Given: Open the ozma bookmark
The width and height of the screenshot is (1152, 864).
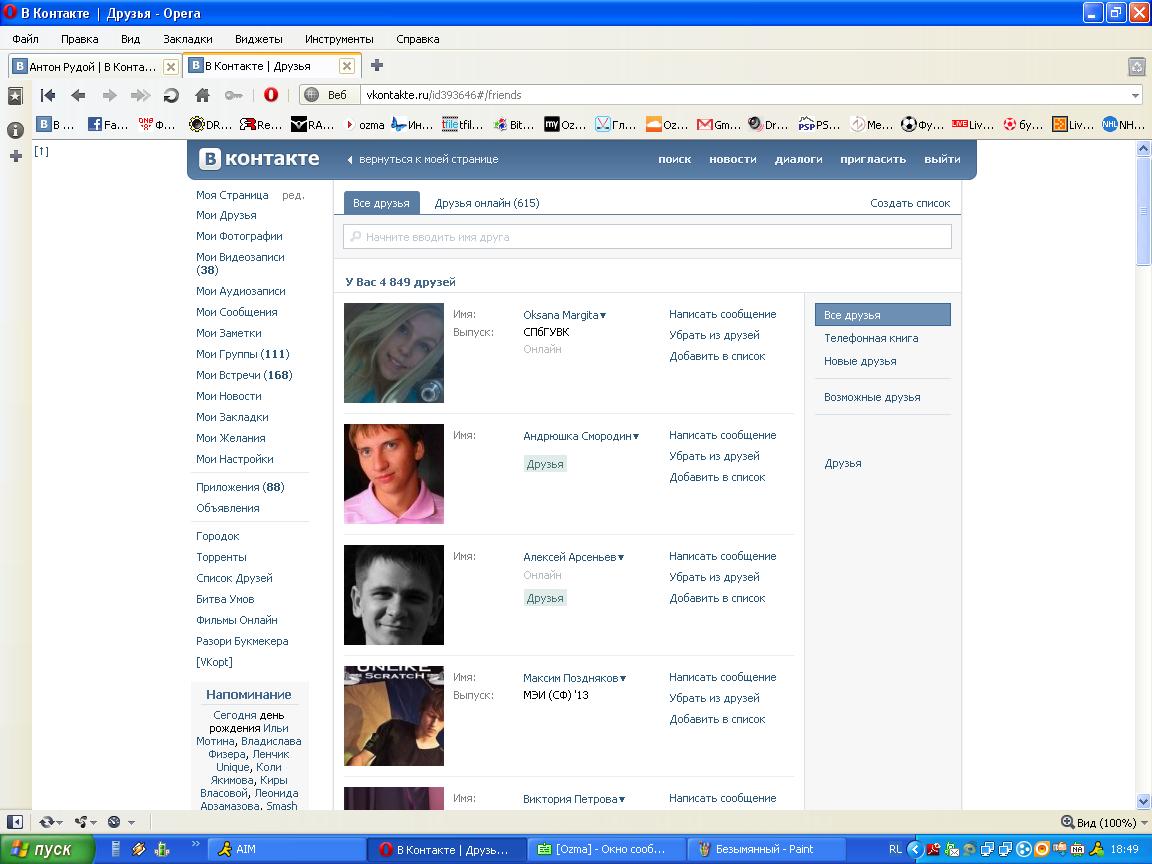Looking at the screenshot, I should click(x=364, y=125).
